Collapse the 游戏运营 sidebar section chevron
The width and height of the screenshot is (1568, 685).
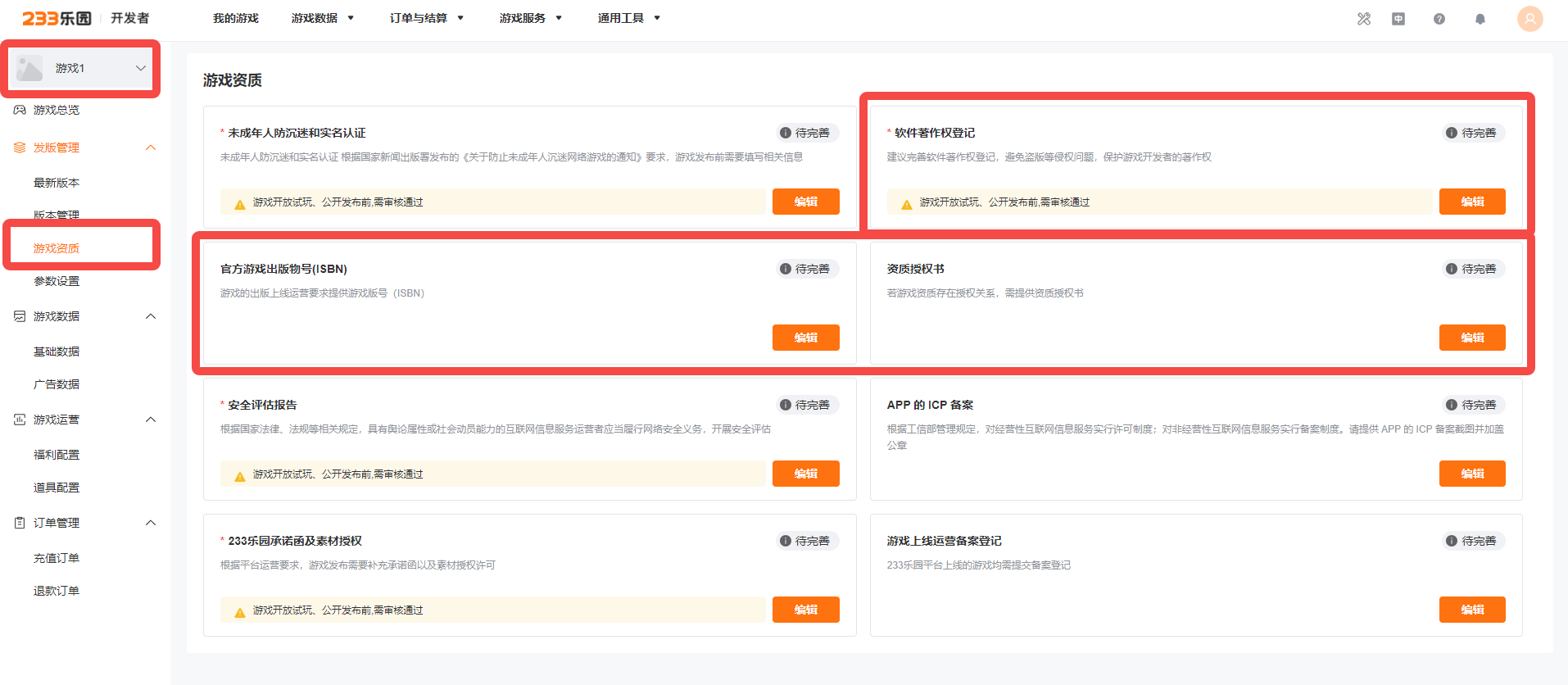151,420
